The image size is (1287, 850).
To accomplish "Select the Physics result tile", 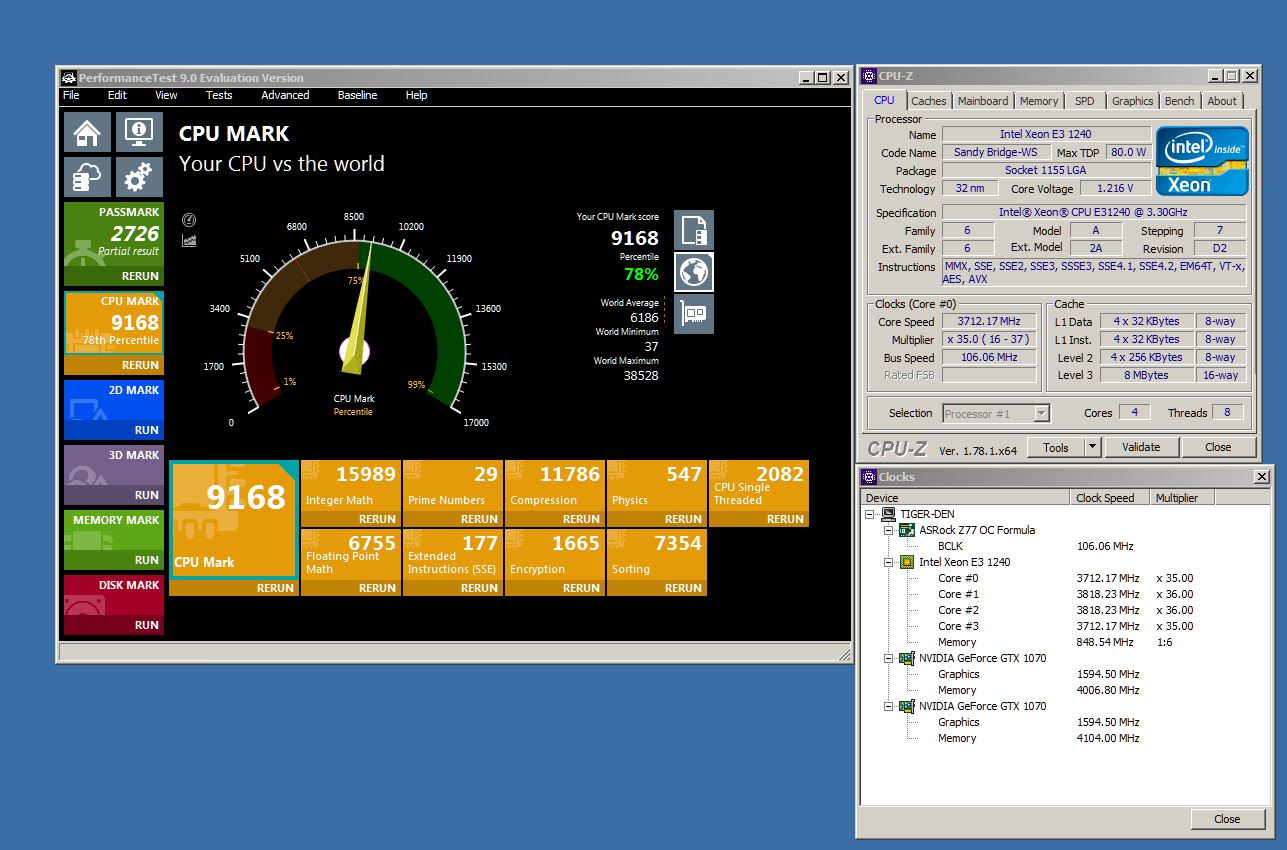I will pos(656,493).
